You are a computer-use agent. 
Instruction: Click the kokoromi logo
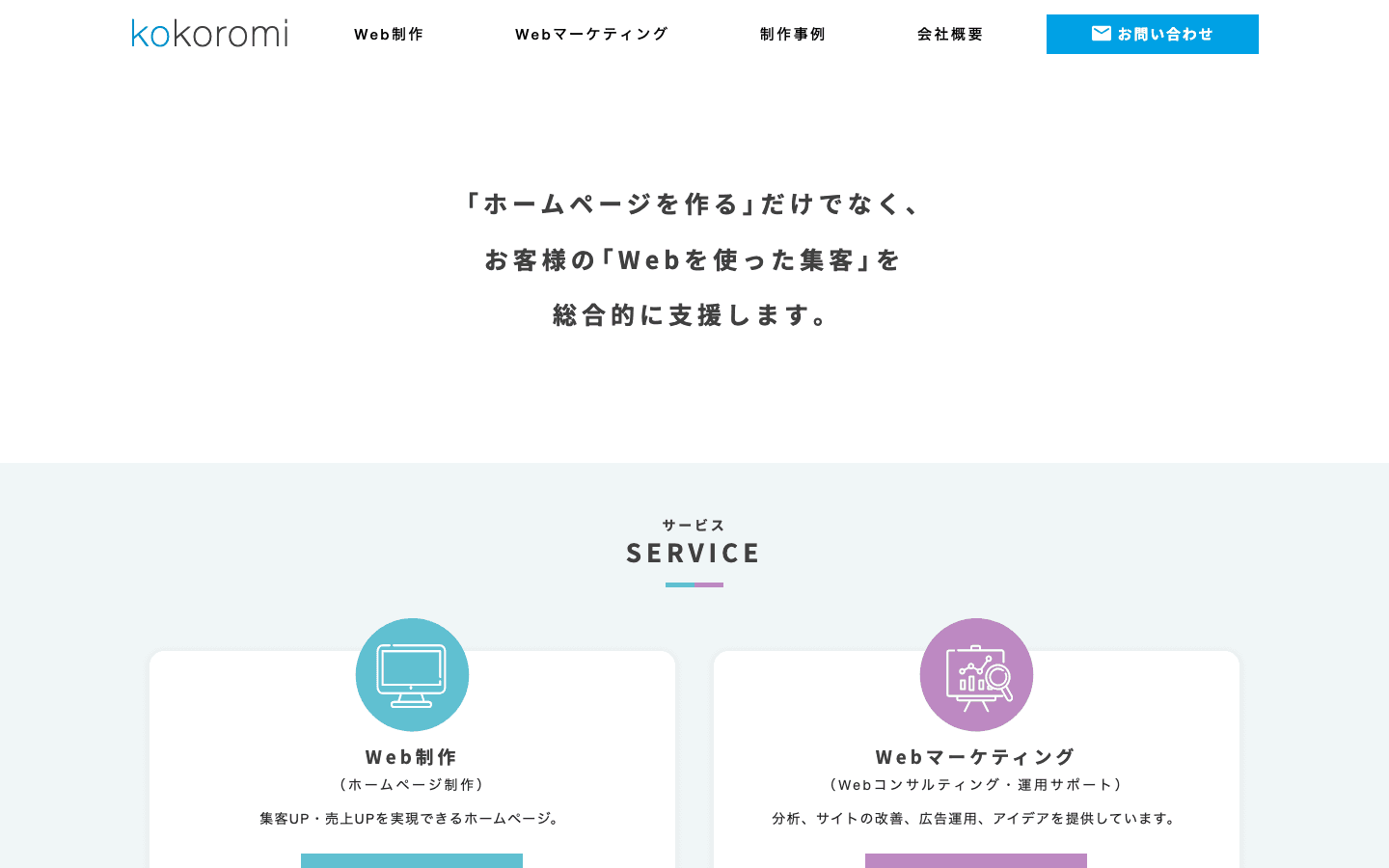pyautogui.click(x=209, y=34)
